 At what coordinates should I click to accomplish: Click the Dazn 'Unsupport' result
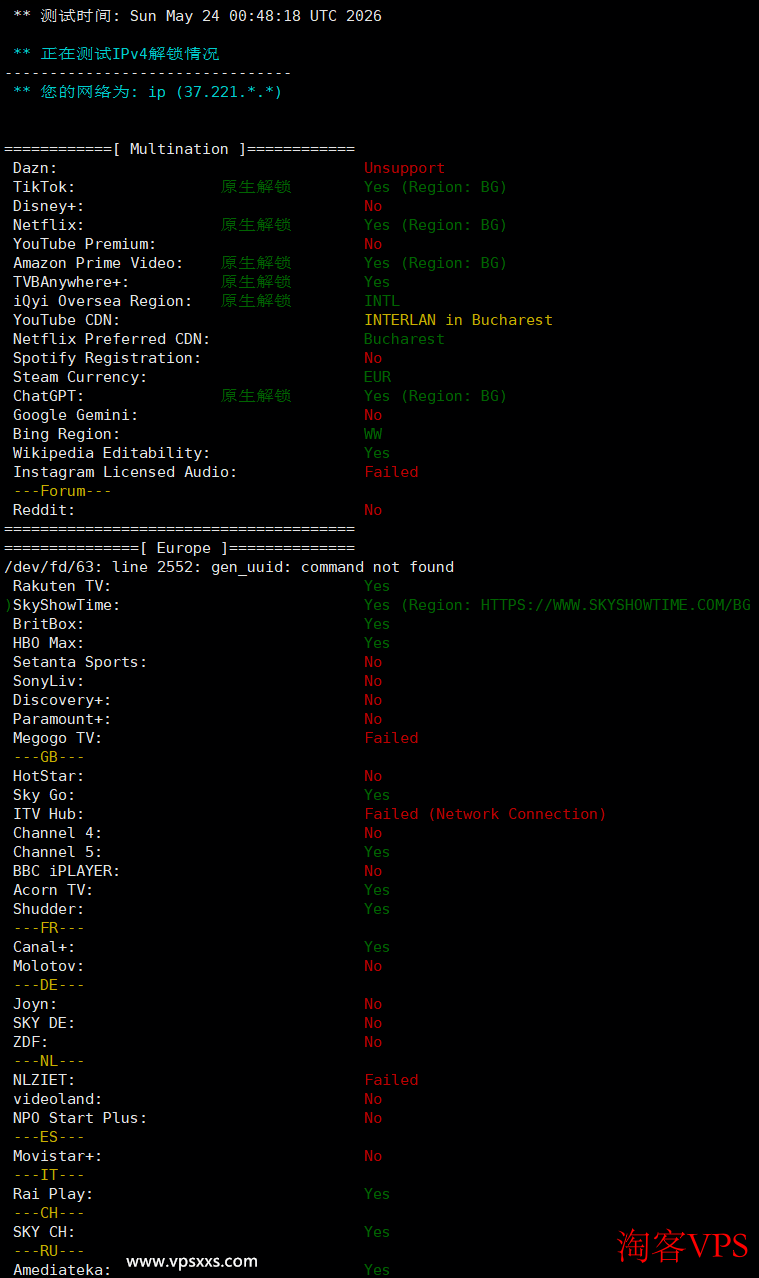point(404,168)
